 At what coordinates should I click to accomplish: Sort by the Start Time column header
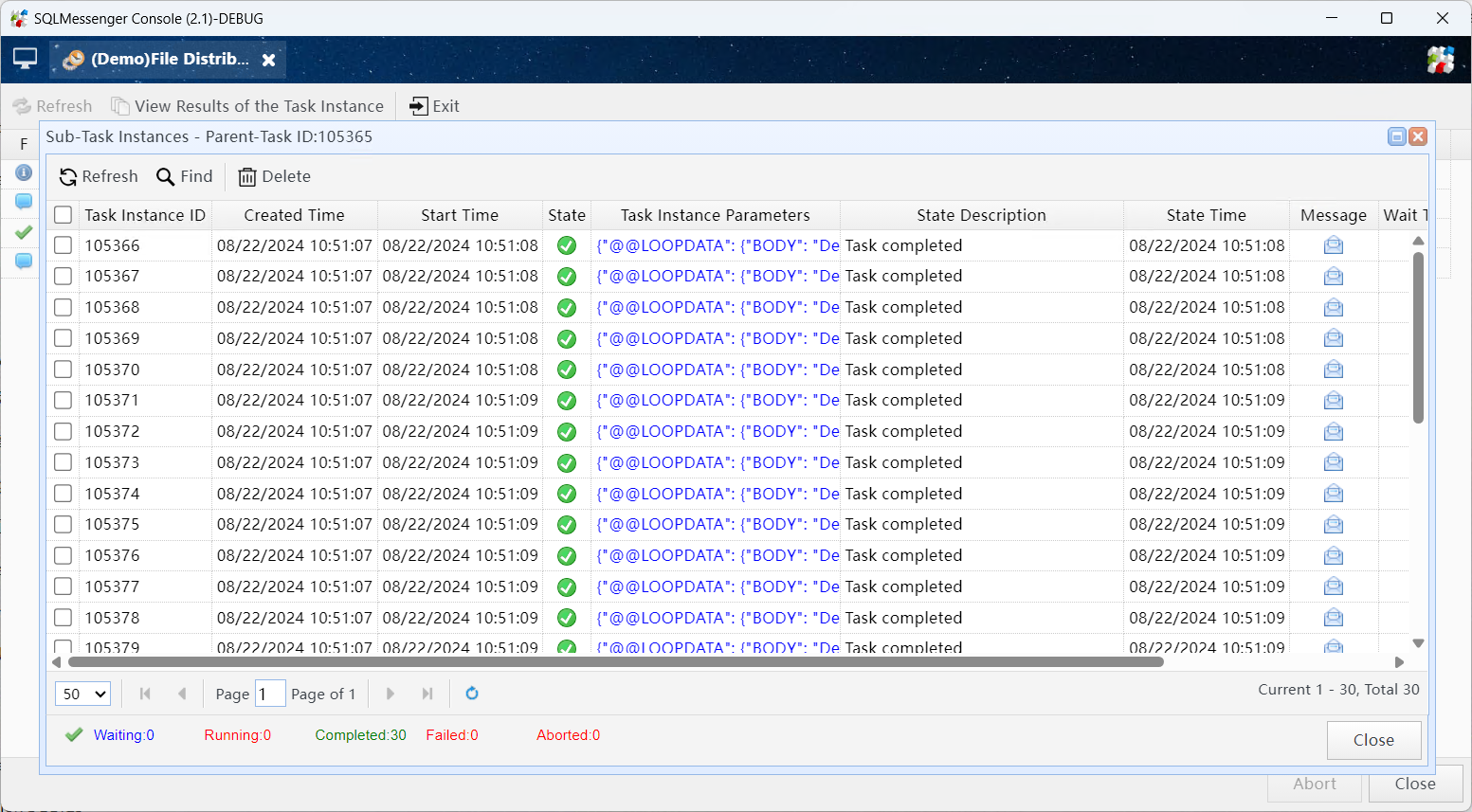pos(460,215)
